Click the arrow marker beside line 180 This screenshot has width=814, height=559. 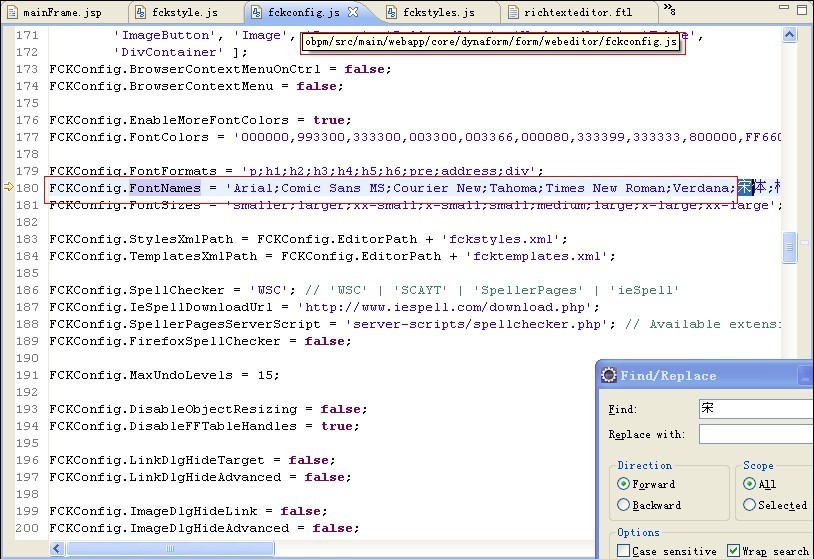6,188
